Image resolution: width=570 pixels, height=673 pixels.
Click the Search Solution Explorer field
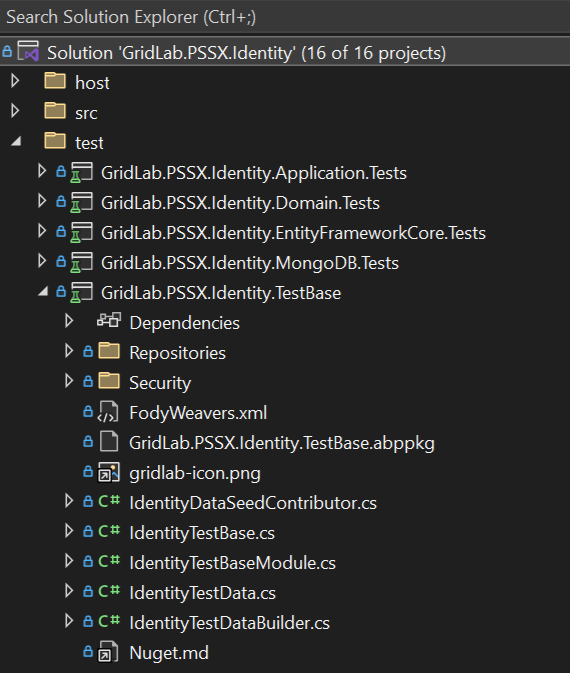point(285,17)
